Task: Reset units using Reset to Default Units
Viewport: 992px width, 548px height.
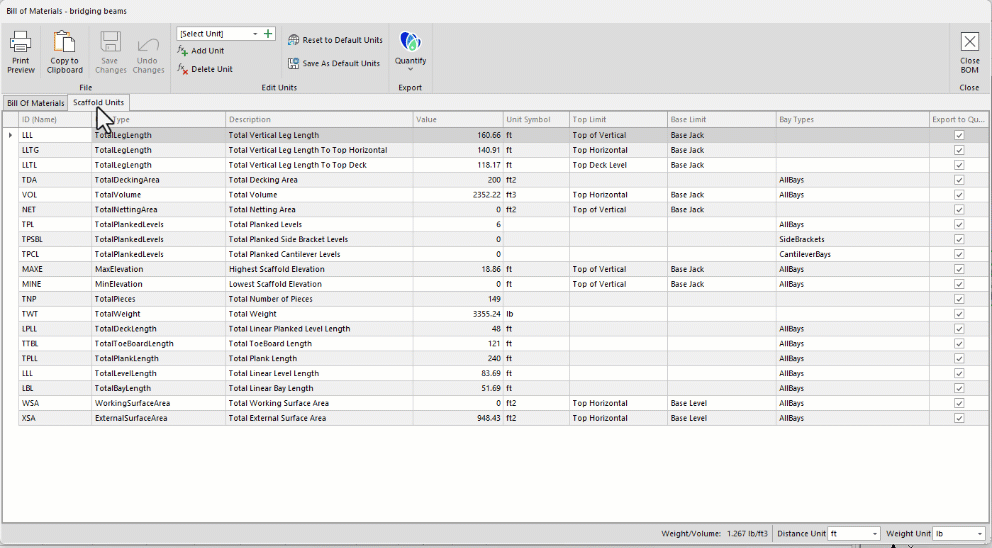Action: click(x=335, y=40)
